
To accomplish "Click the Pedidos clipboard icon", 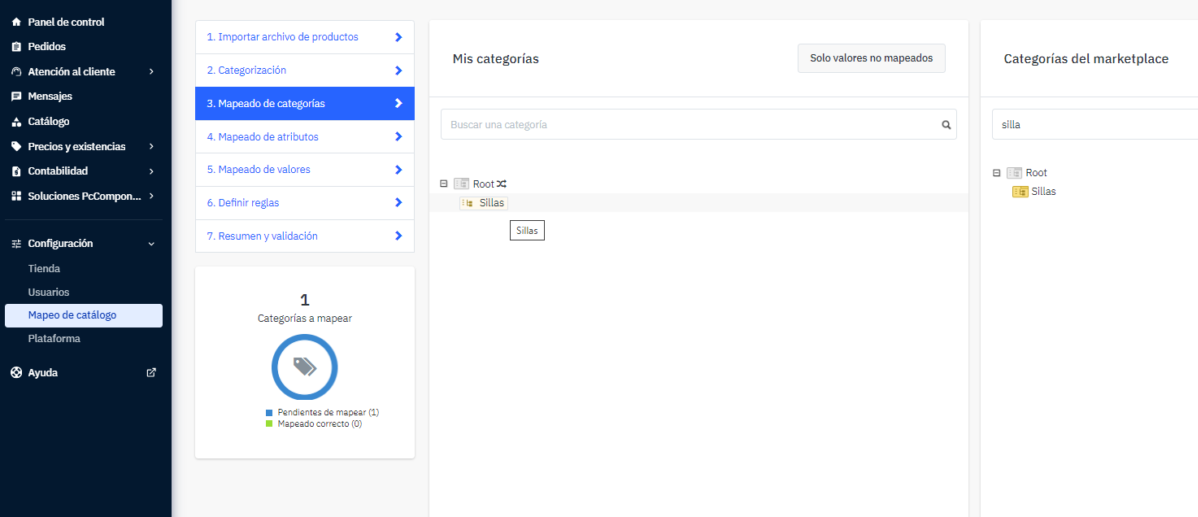I will pos(16,47).
